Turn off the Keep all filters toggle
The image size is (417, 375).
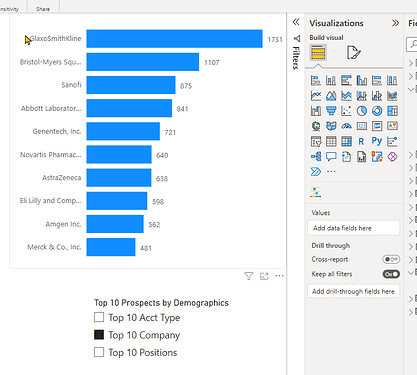pos(391,274)
